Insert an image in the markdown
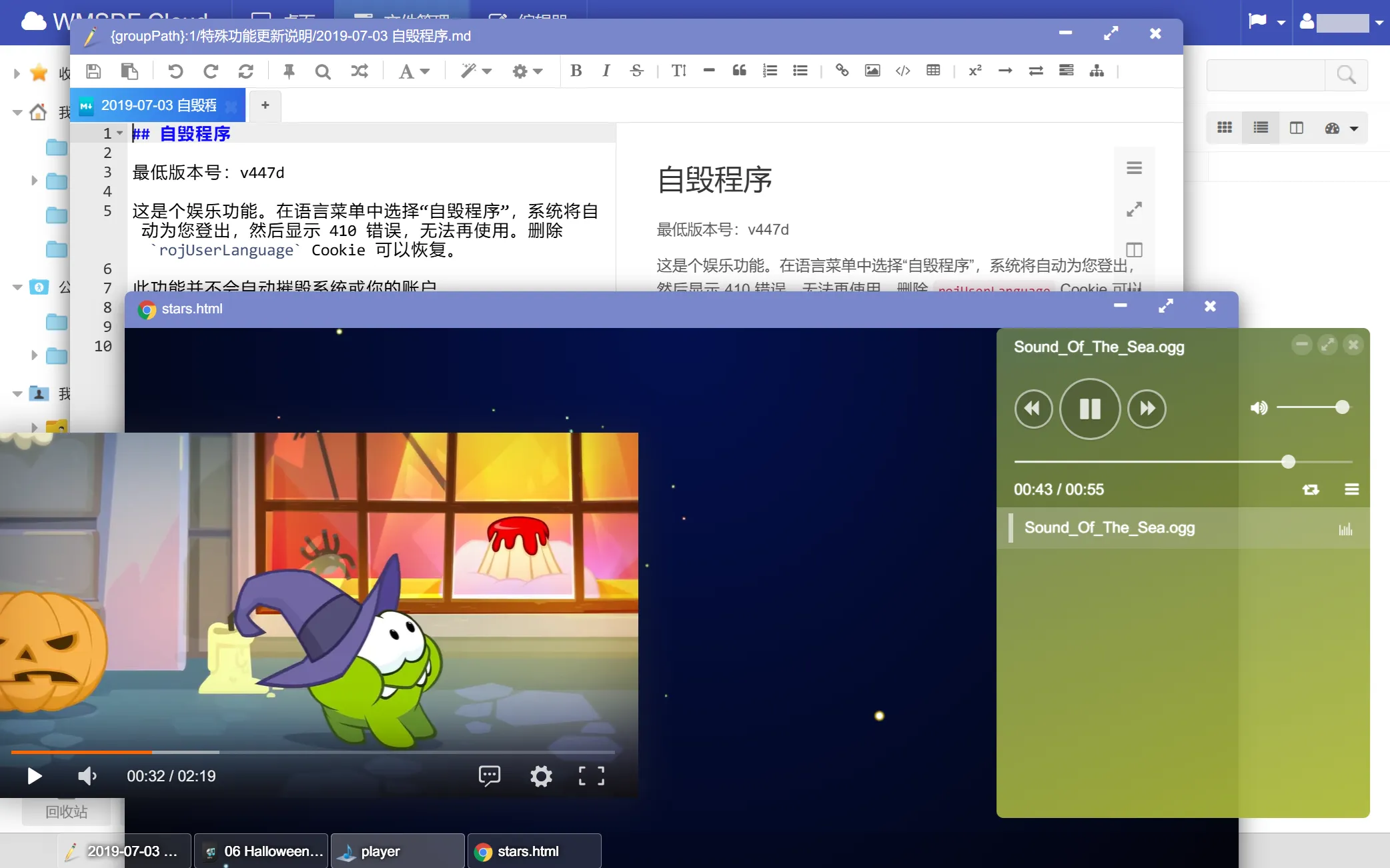The image size is (1390, 868). [x=872, y=71]
